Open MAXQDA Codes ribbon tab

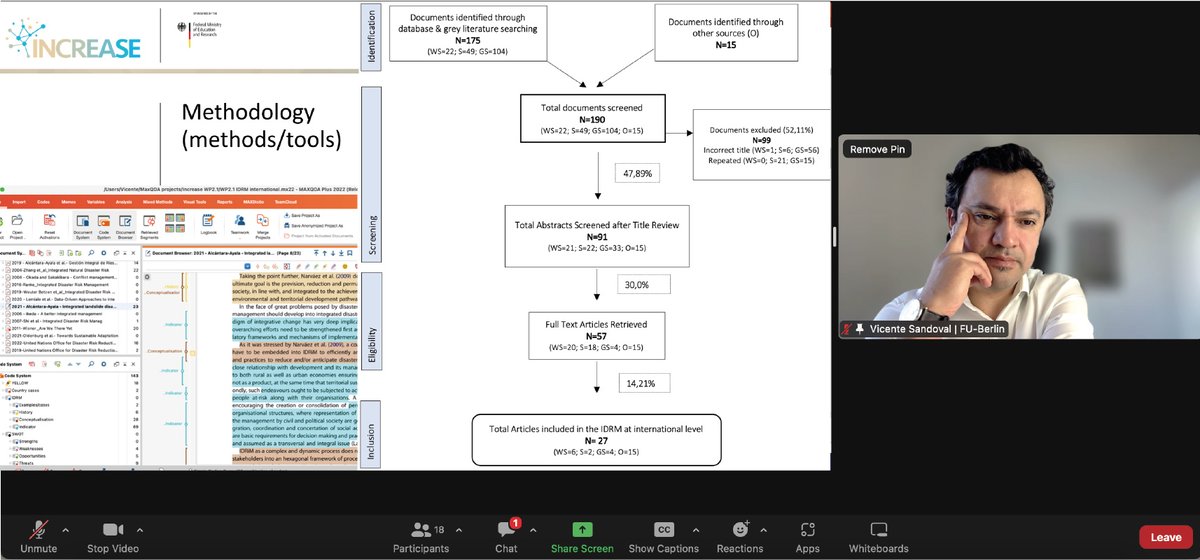tap(43, 202)
